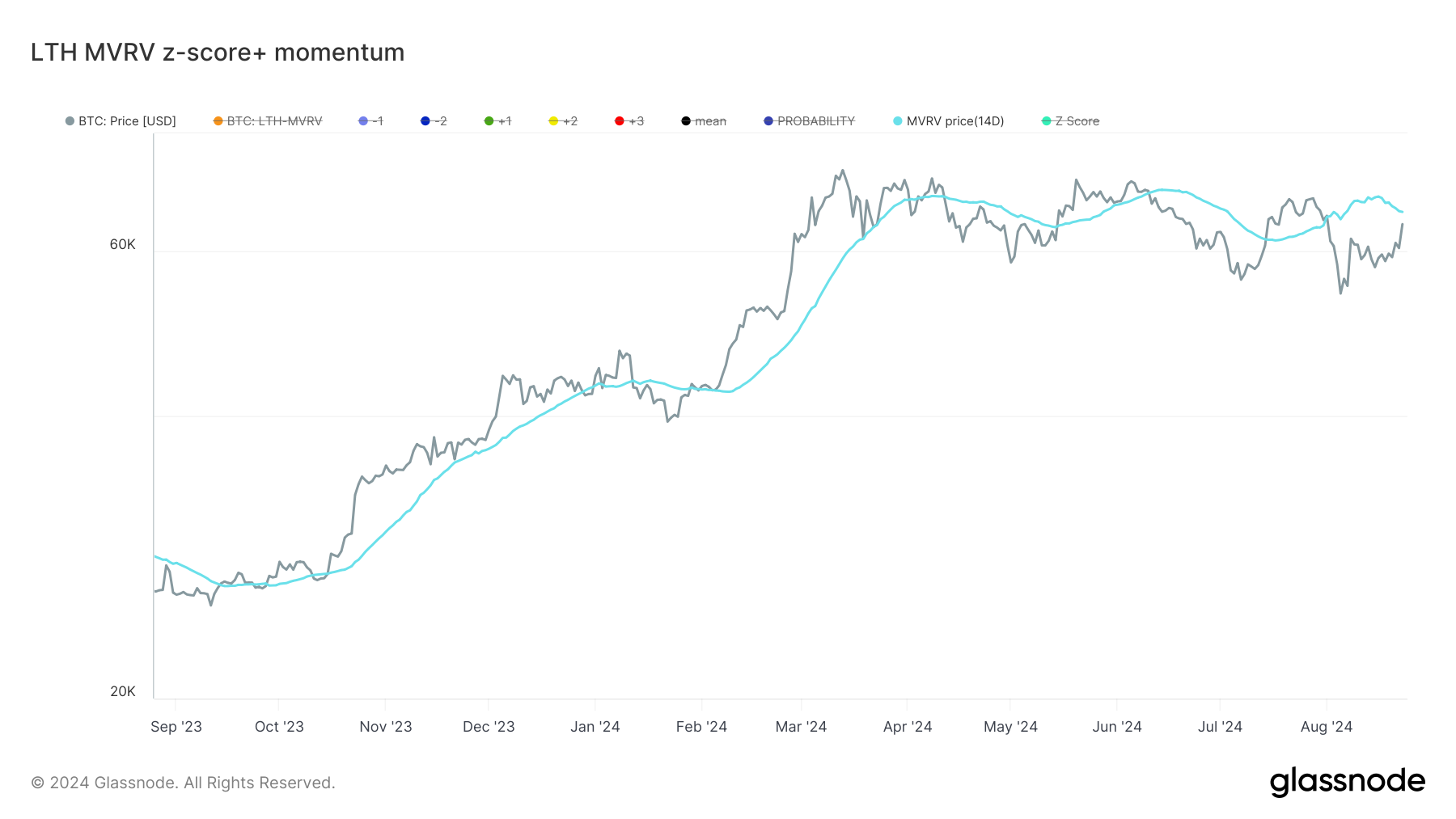The width and height of the screenshot is (1456, 819).
Task: Click the gray BTC Price legend dot
Action: pos(70,121)
